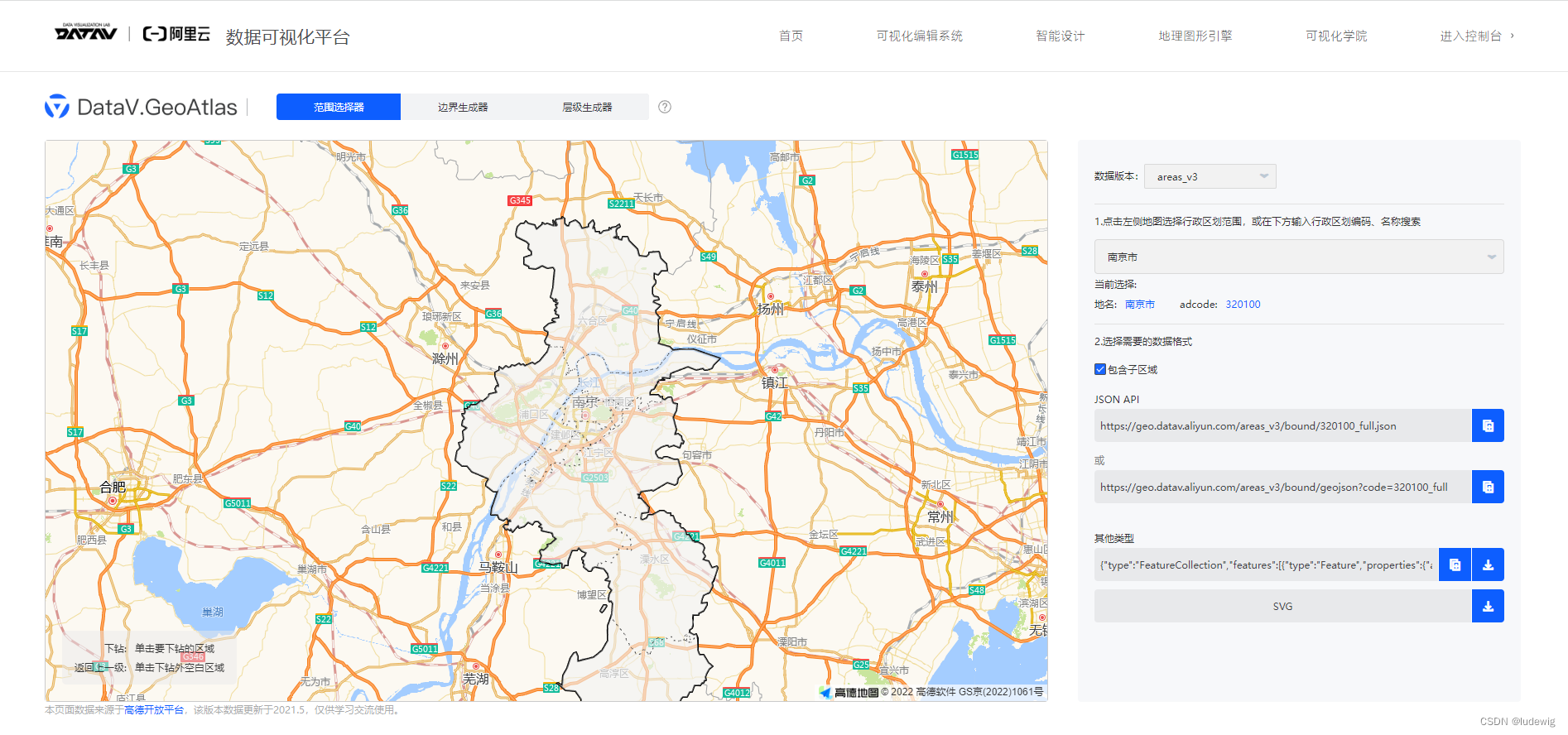Copy the geojson?code=320100_full URL

pyautogui.click(x=1488, y=487)
